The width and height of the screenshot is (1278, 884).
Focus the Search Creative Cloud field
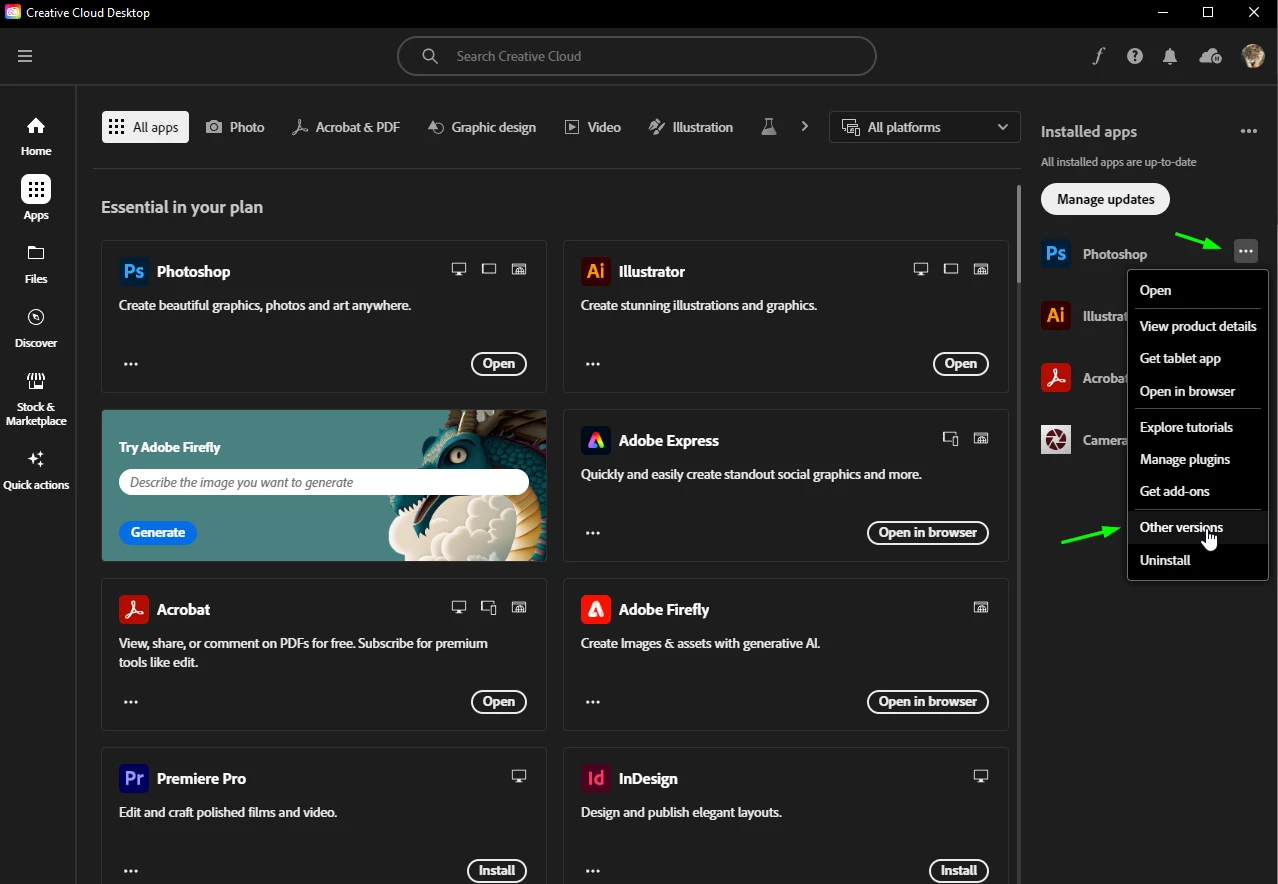[x=636, y=56]
